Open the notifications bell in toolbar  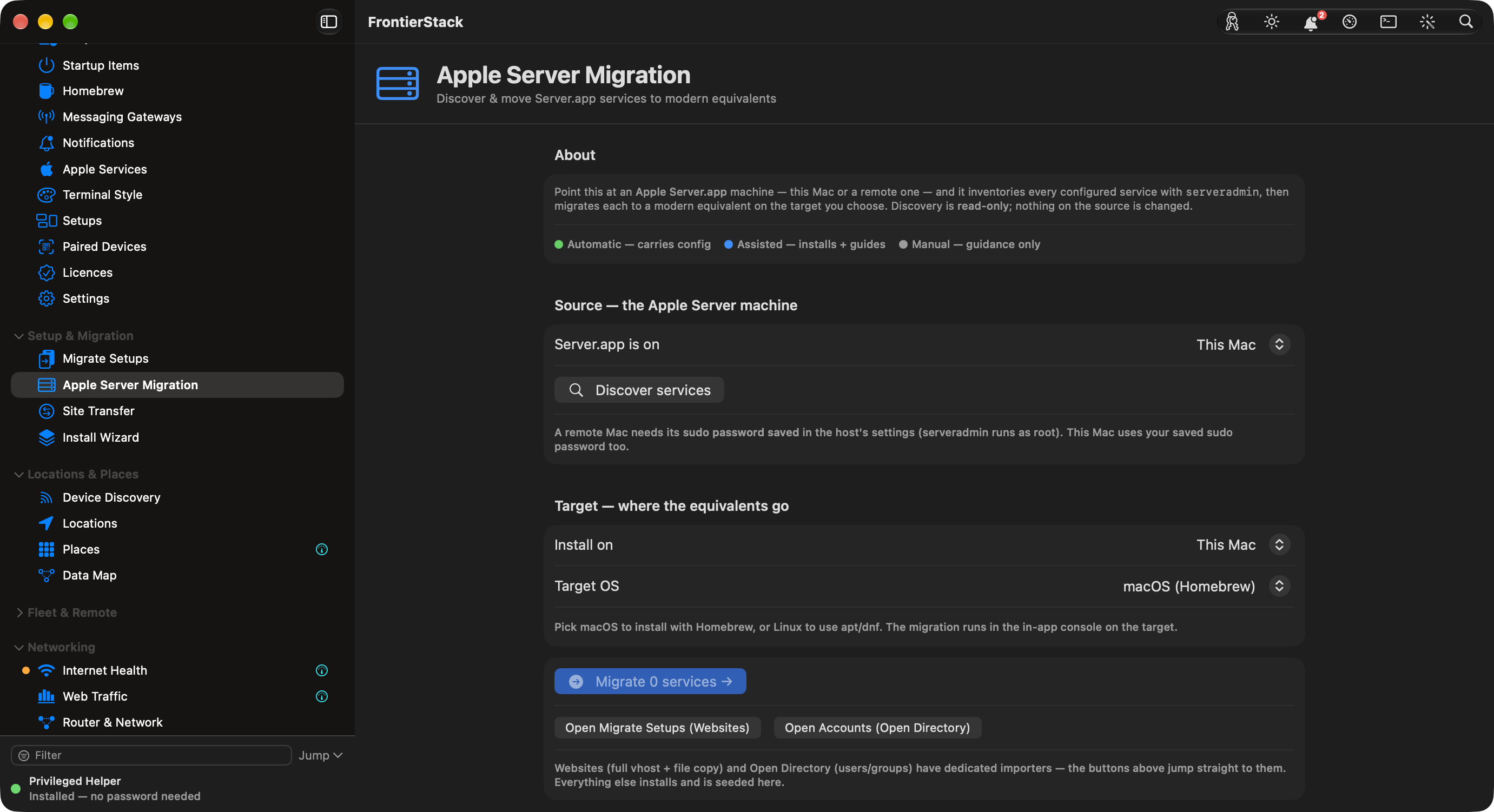click(x=1310, y=22)
